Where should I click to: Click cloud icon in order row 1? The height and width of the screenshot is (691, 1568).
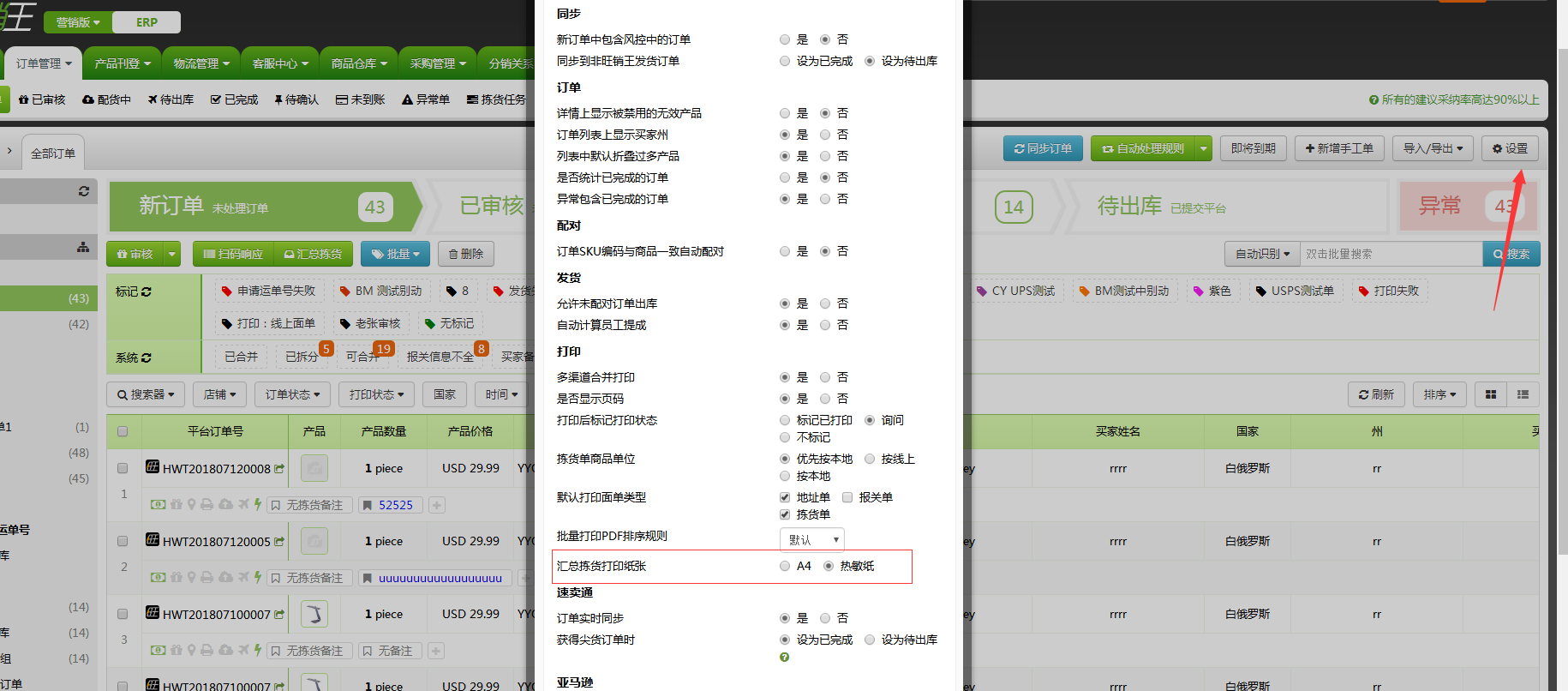click(x=225, y=504)
